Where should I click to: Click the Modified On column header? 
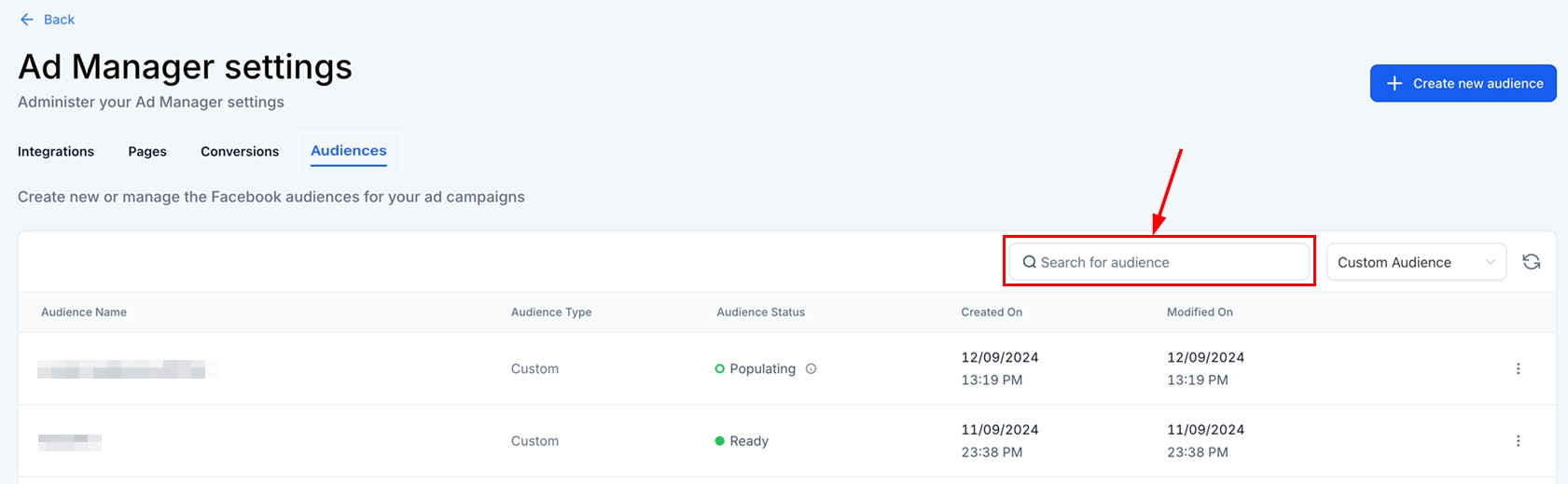[1200, 312]
